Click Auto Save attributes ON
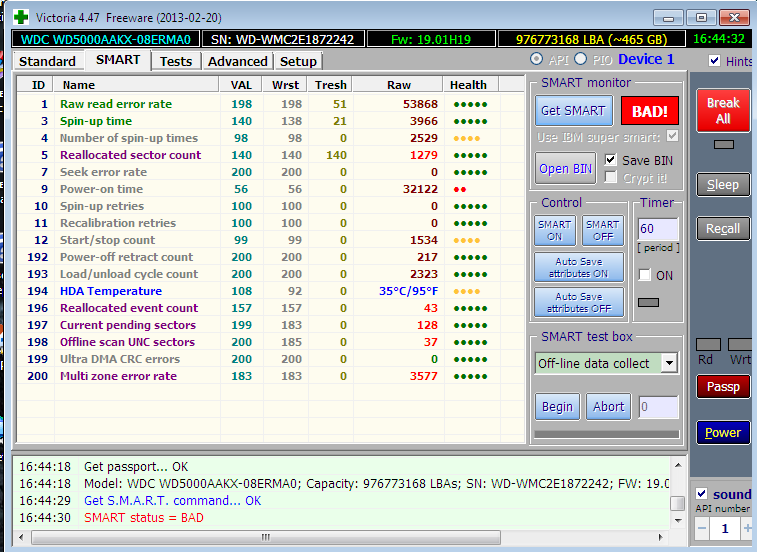The height and width of the screenshot is (552, 757). coord(578,268)
